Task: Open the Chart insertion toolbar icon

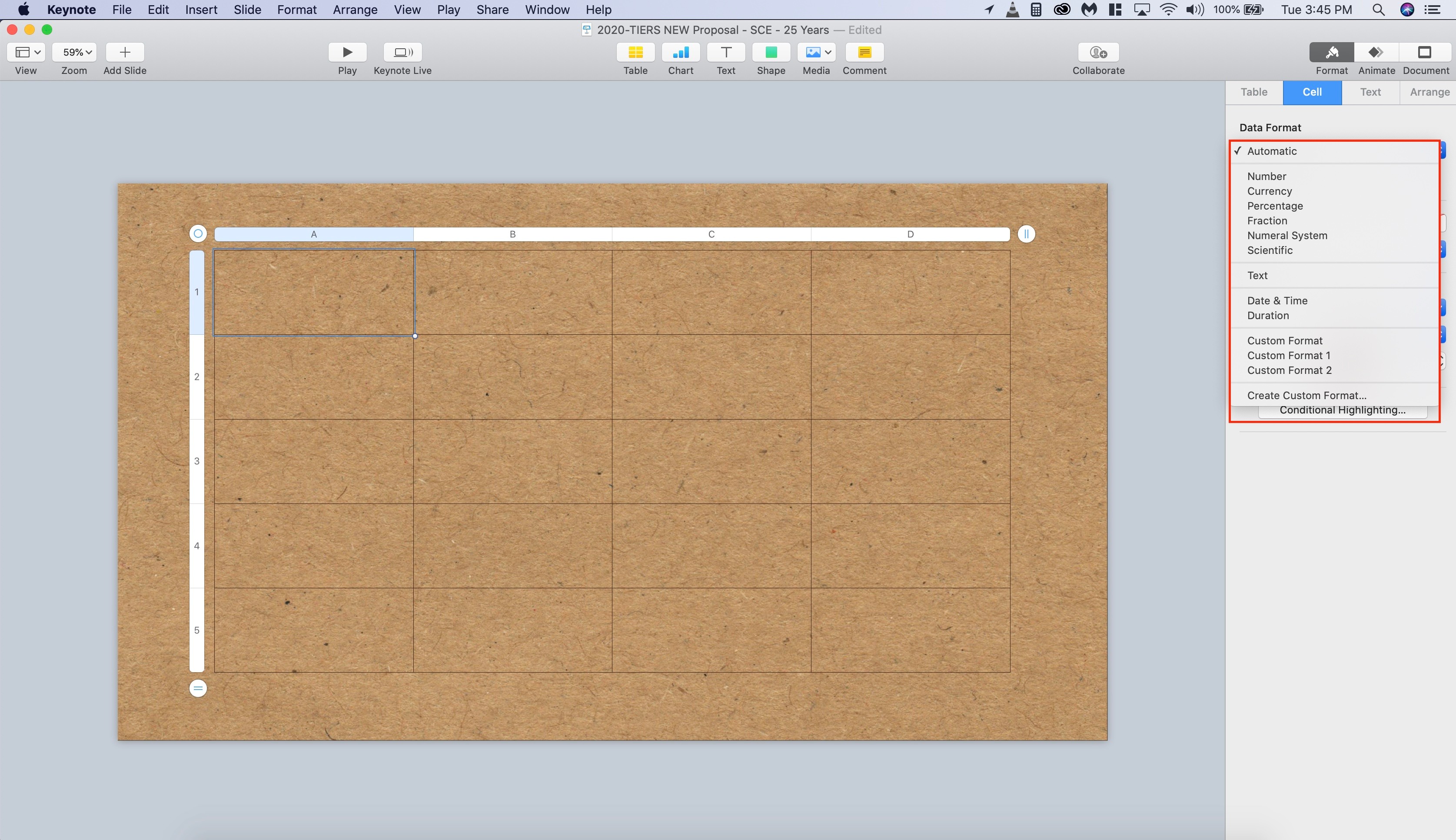Action: [681, 53]
